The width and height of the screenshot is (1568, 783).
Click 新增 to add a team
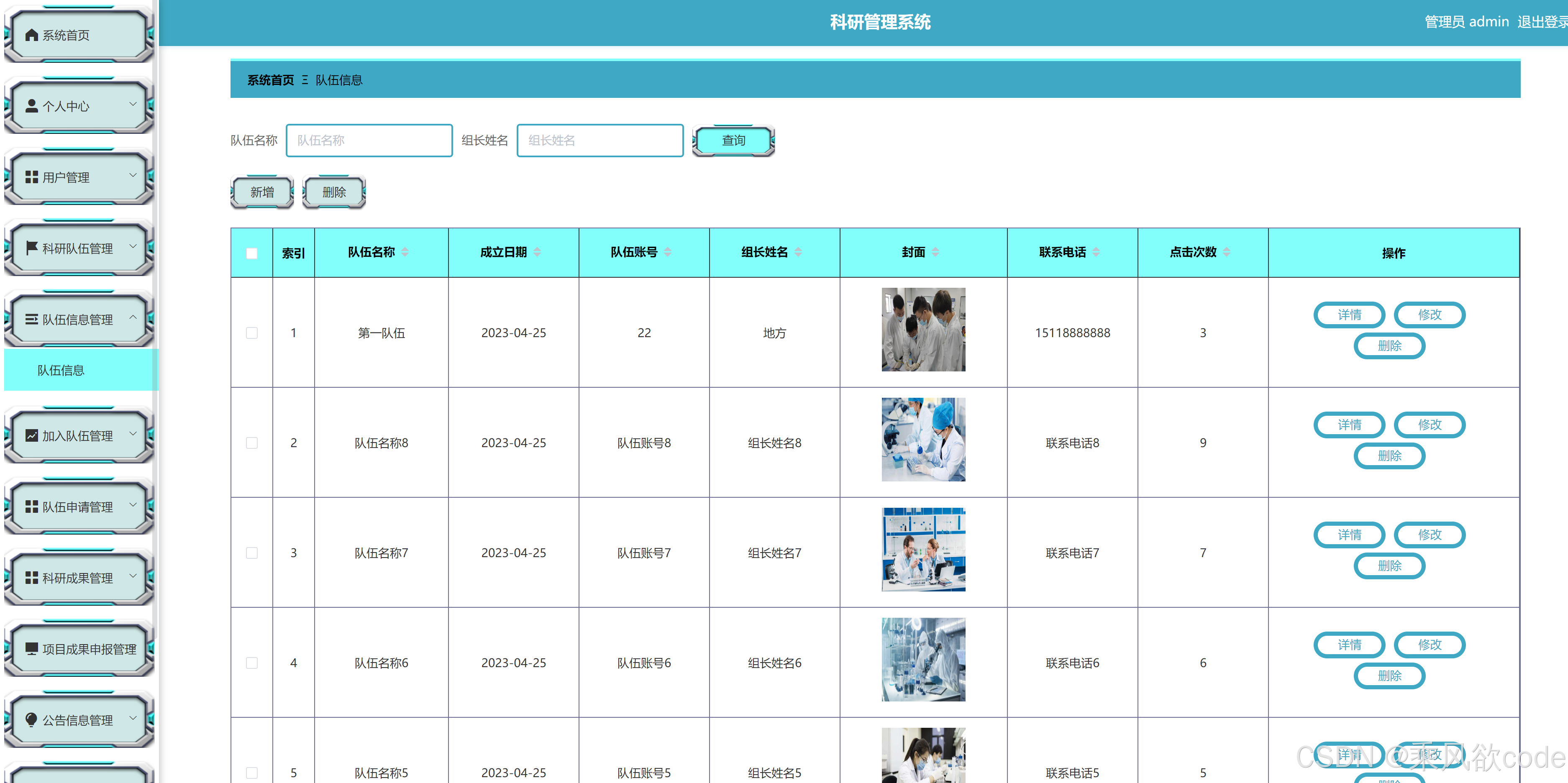(262, 192)
